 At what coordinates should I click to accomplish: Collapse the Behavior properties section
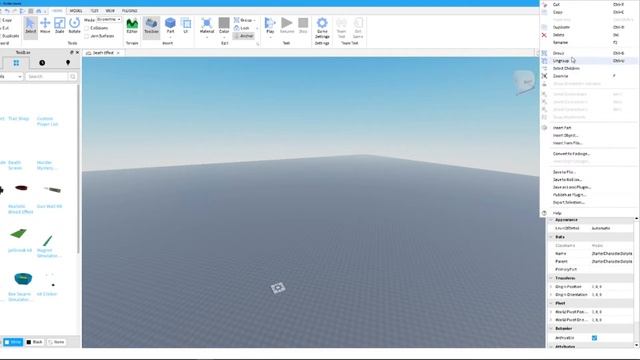551,329
